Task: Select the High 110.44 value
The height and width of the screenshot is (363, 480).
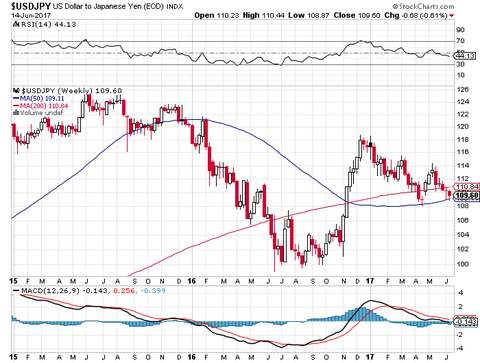Action: tap(263, 15)
